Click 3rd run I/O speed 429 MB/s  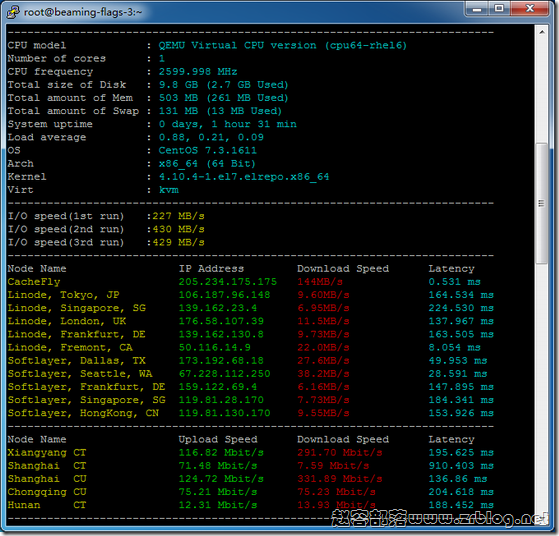point(178,243)
